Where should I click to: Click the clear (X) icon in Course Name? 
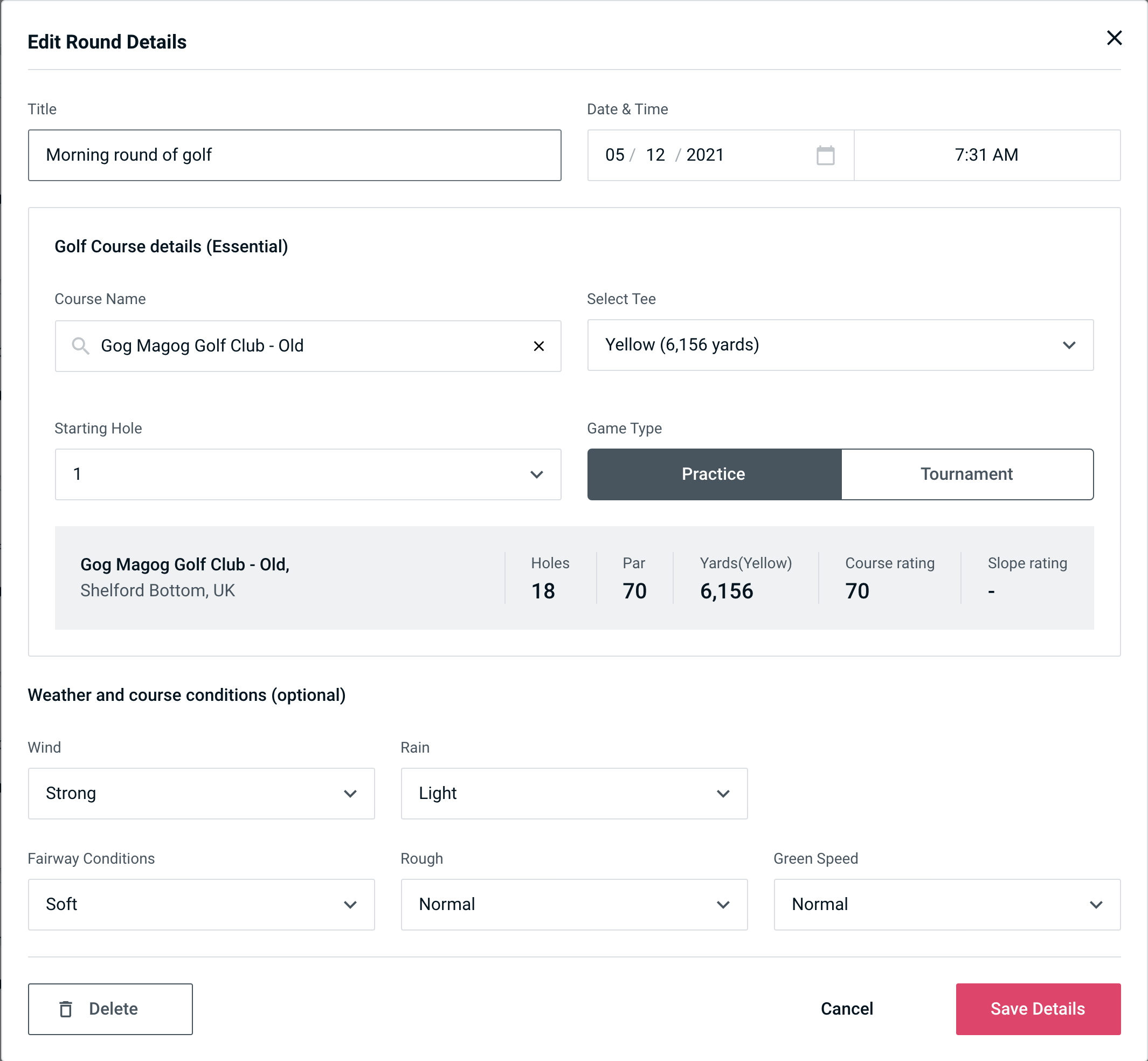coord(539,345)
